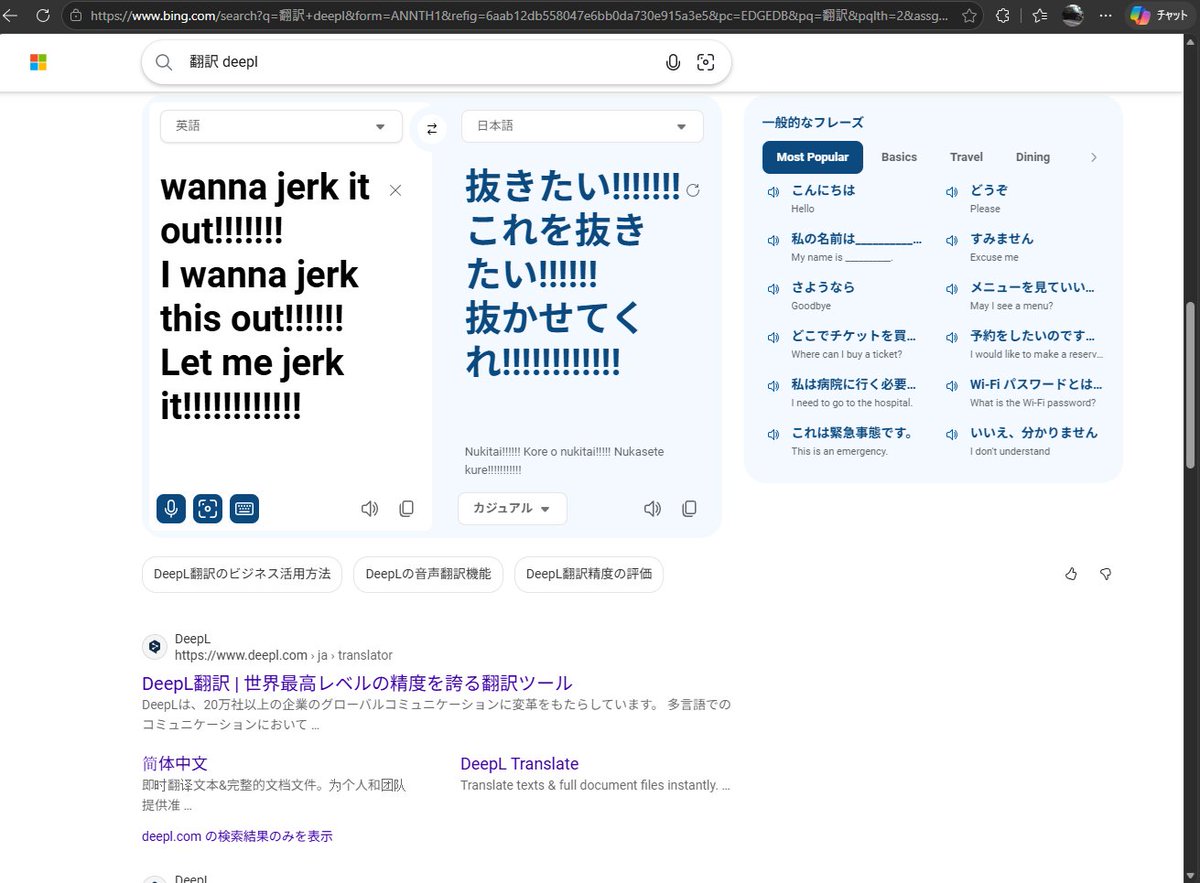The image size is (1200, 883).
Task: Open the 简体中文 sublink
Action: pos(175,763)
